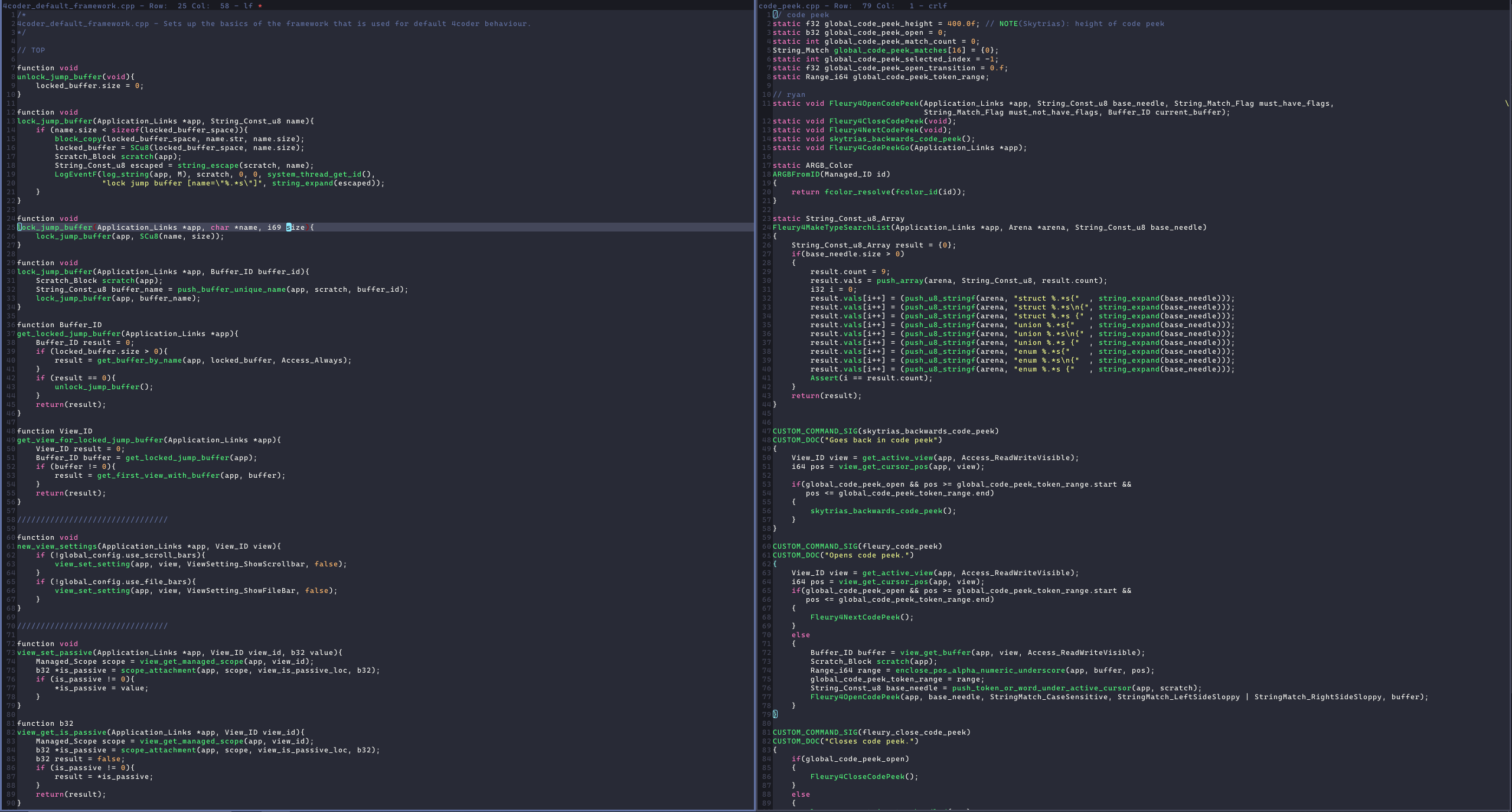Click 'locked_buffer.size = 0;' statement

(x=90, y=86)
